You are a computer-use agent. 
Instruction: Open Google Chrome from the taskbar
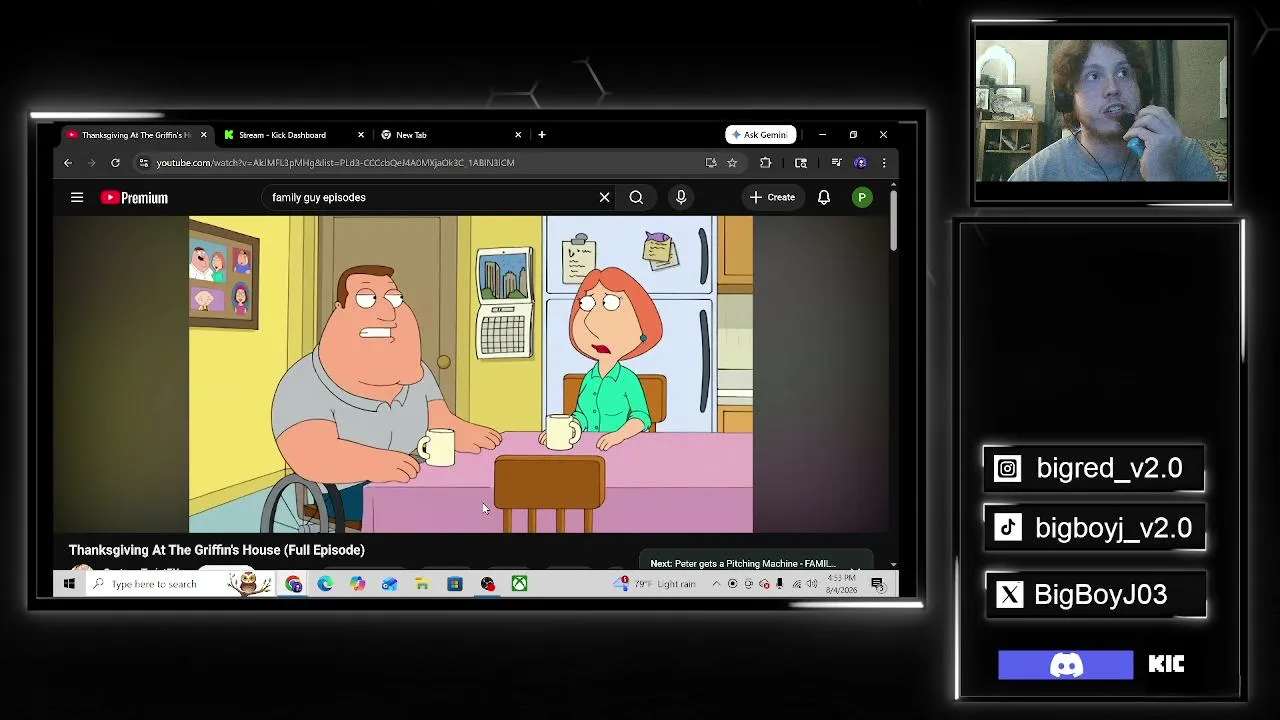coord(293,584)
